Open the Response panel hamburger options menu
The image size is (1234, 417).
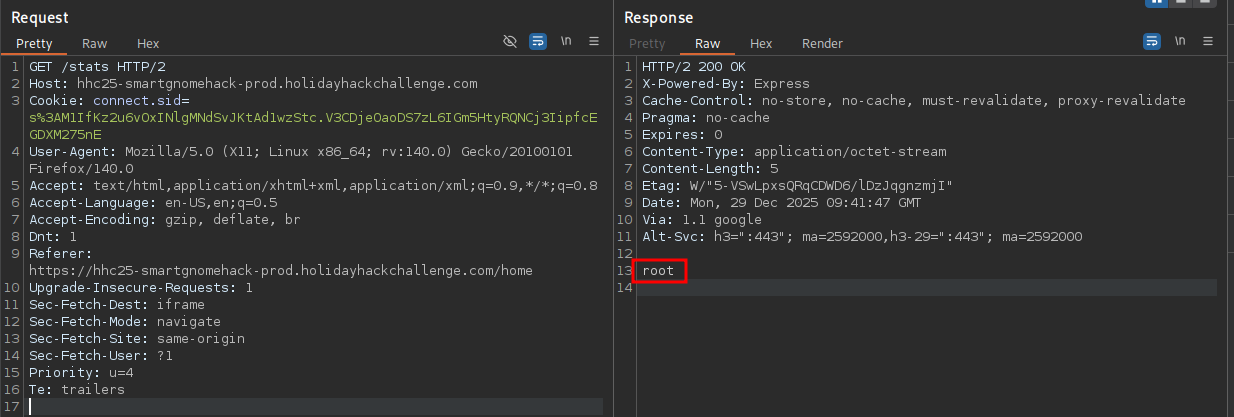pos(1208,42)
